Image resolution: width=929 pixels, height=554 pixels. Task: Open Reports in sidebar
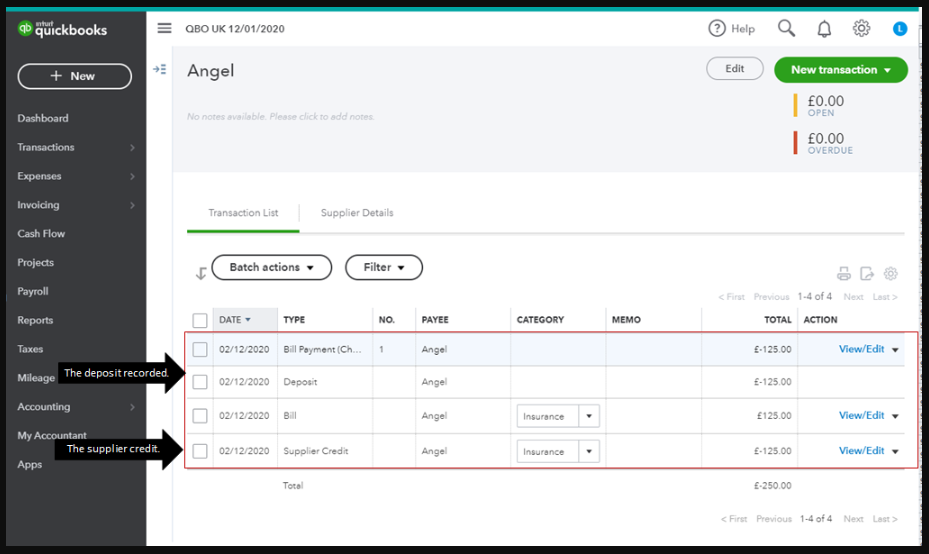35,320
